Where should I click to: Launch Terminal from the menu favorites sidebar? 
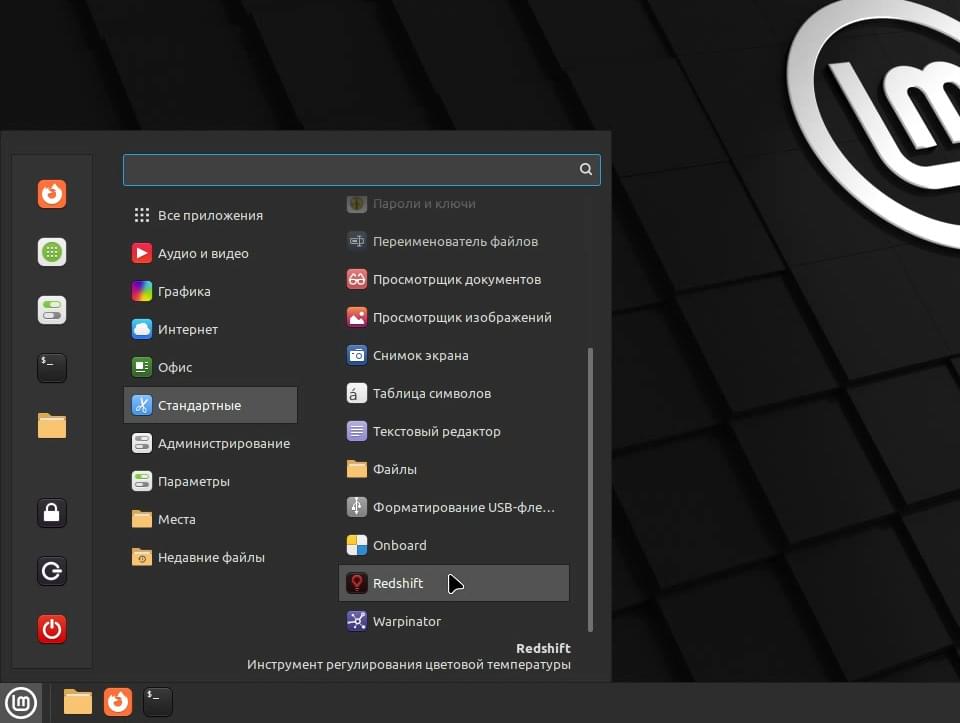[52, 367]
